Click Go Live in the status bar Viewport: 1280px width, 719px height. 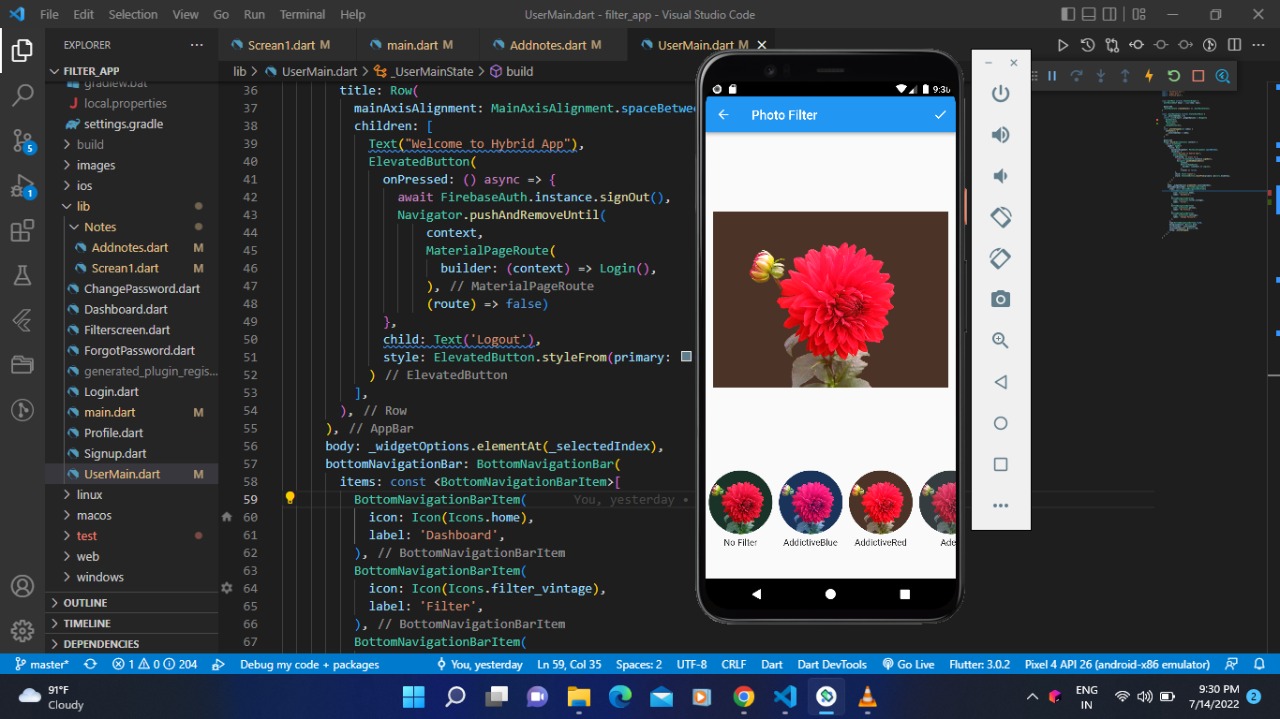[908, 664]
